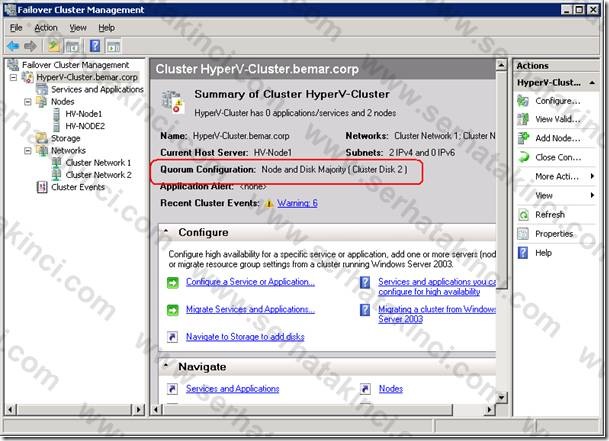Click the Forward arrow toolbar icon
The height and width of the screenshot is (441, 609).
30,47
